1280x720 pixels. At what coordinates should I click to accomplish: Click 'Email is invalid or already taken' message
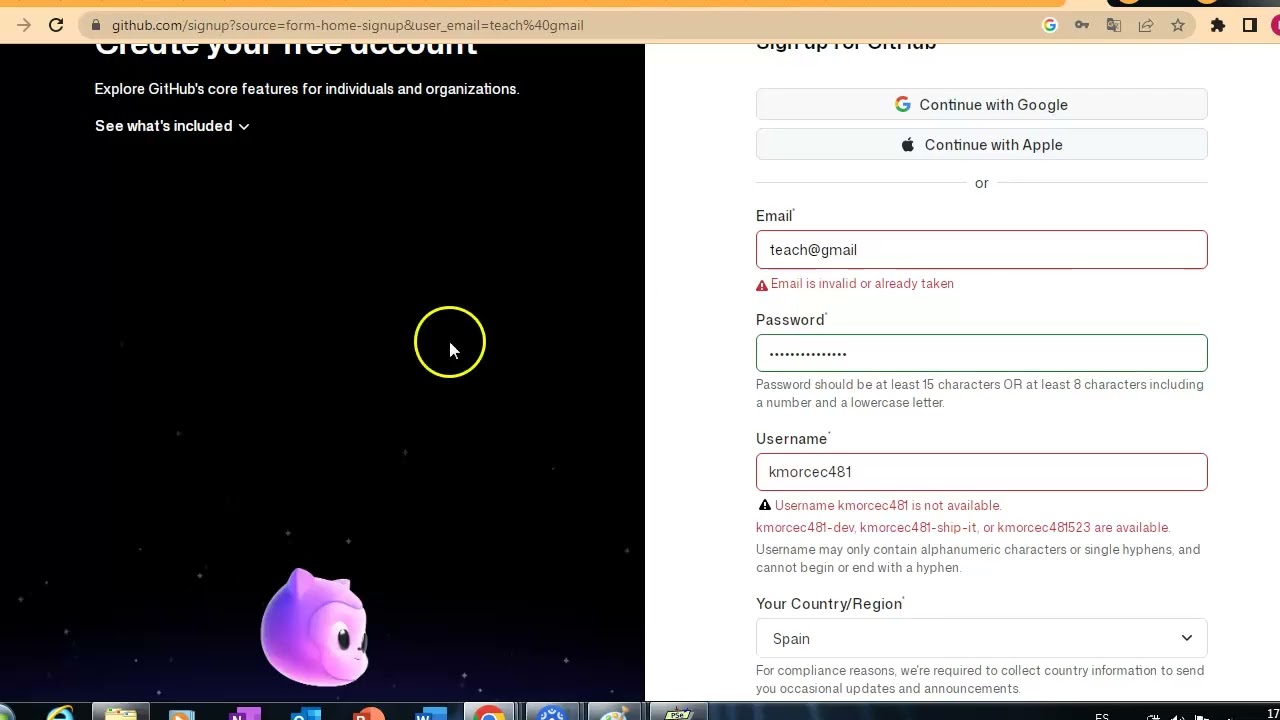pos(862,284)
